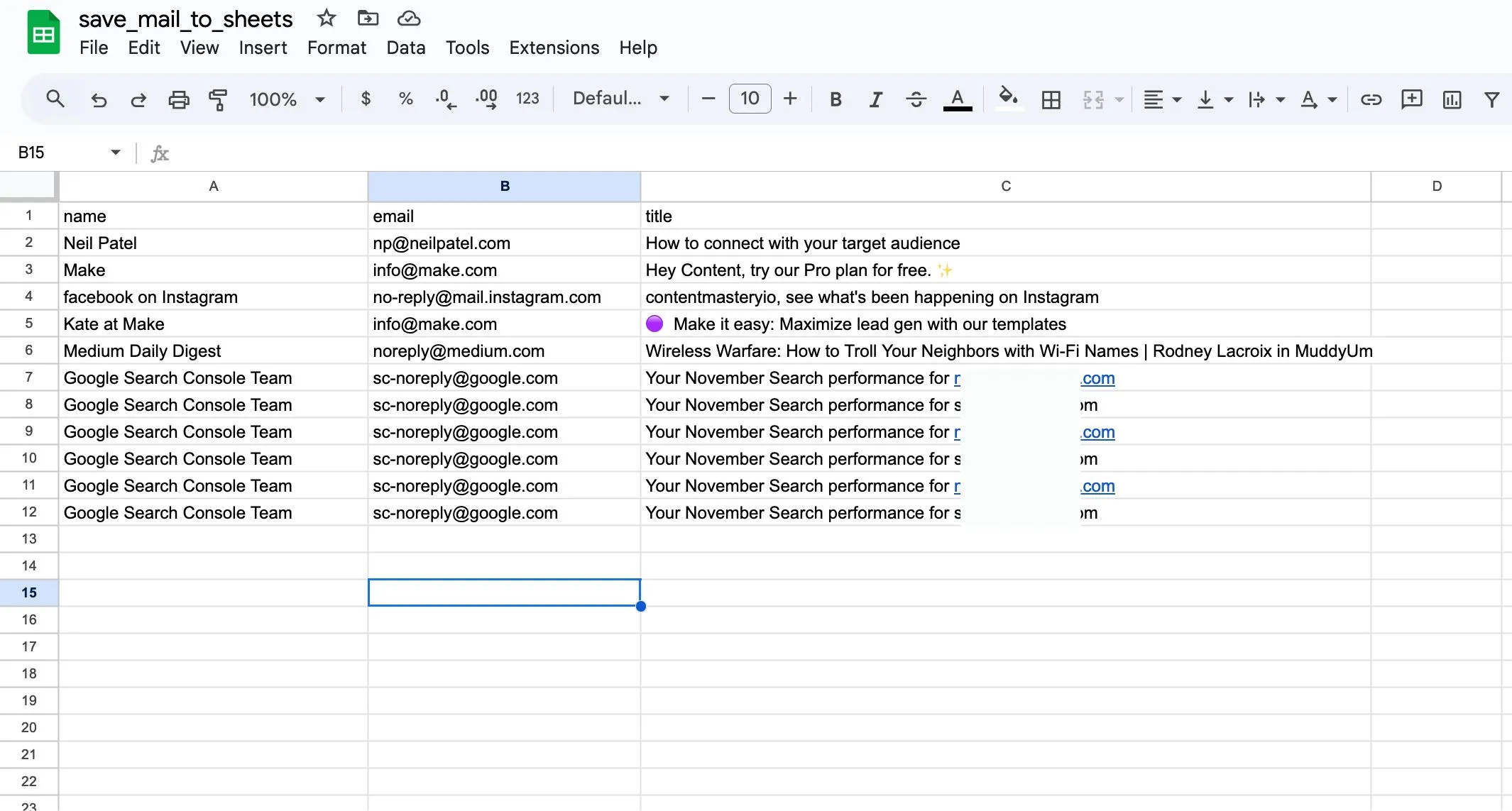
Task: Insert a comment
Action: pos(1411,99)
